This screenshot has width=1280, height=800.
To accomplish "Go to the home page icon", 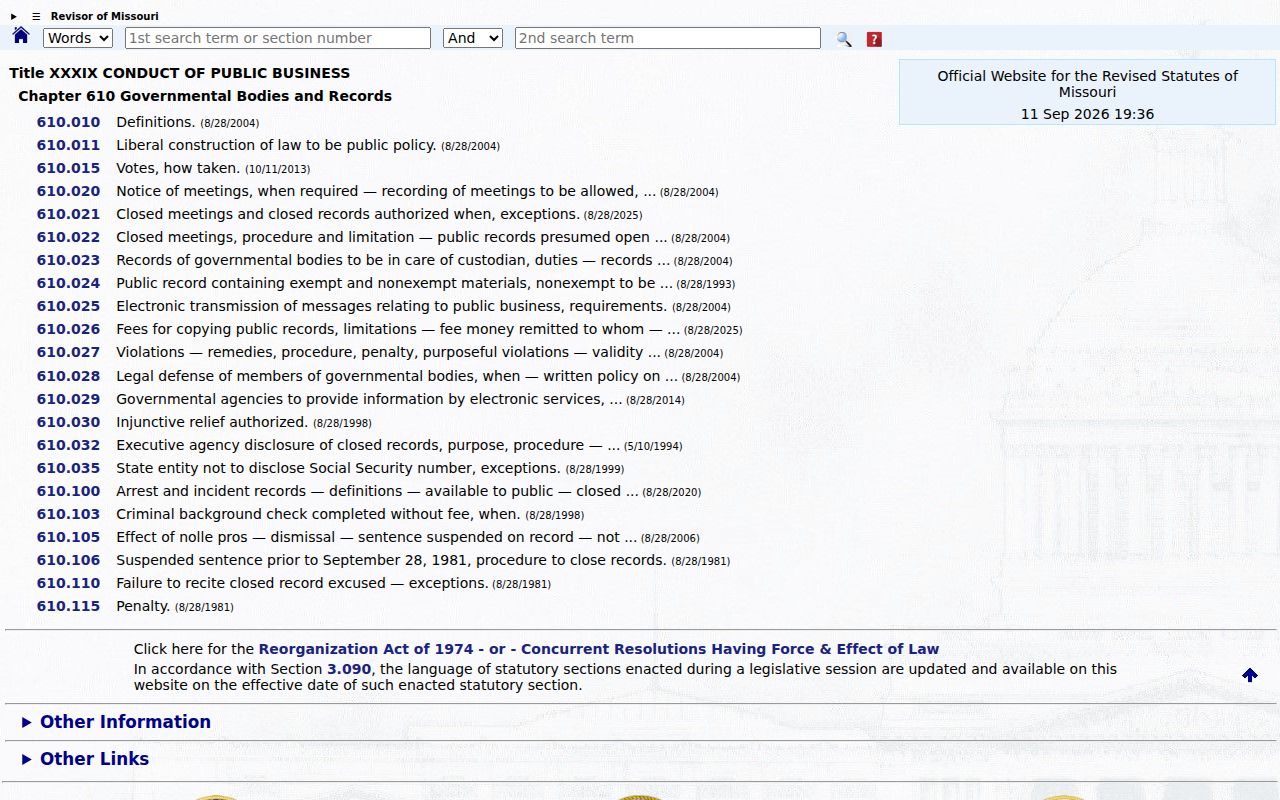I will click(21, 36).
